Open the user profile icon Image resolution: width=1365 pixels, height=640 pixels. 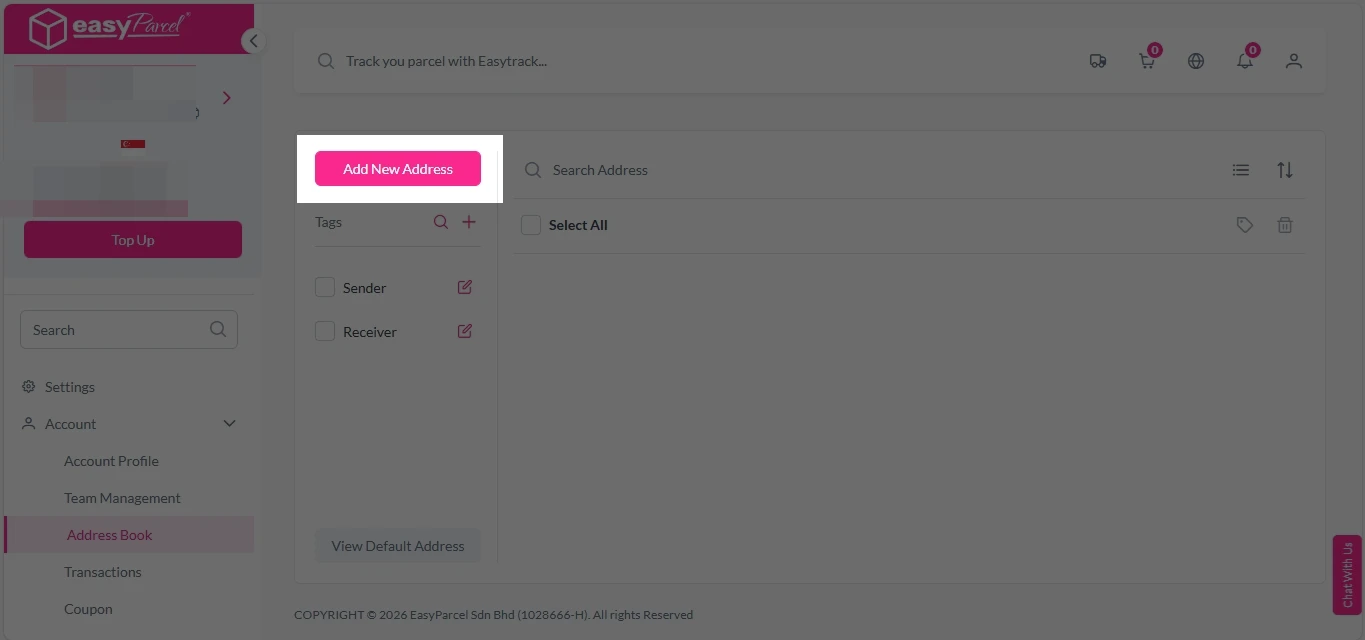click(1293, 60)
